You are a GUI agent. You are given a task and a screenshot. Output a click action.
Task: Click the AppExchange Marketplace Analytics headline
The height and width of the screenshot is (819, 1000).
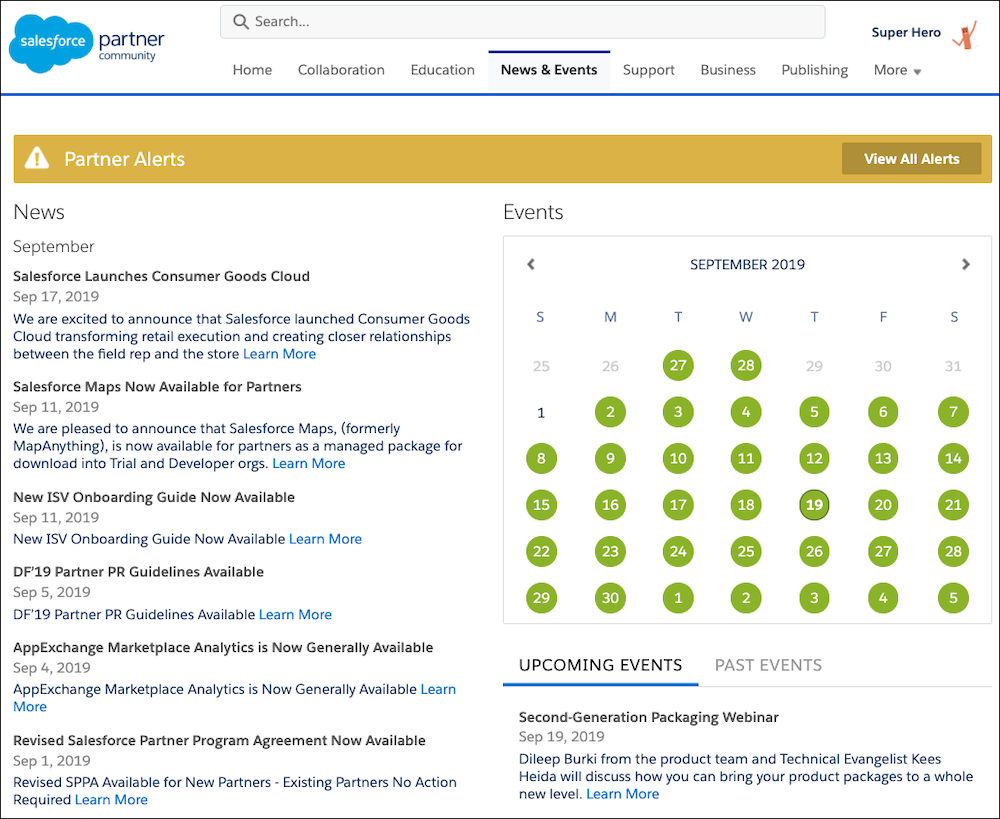point(223,647)
